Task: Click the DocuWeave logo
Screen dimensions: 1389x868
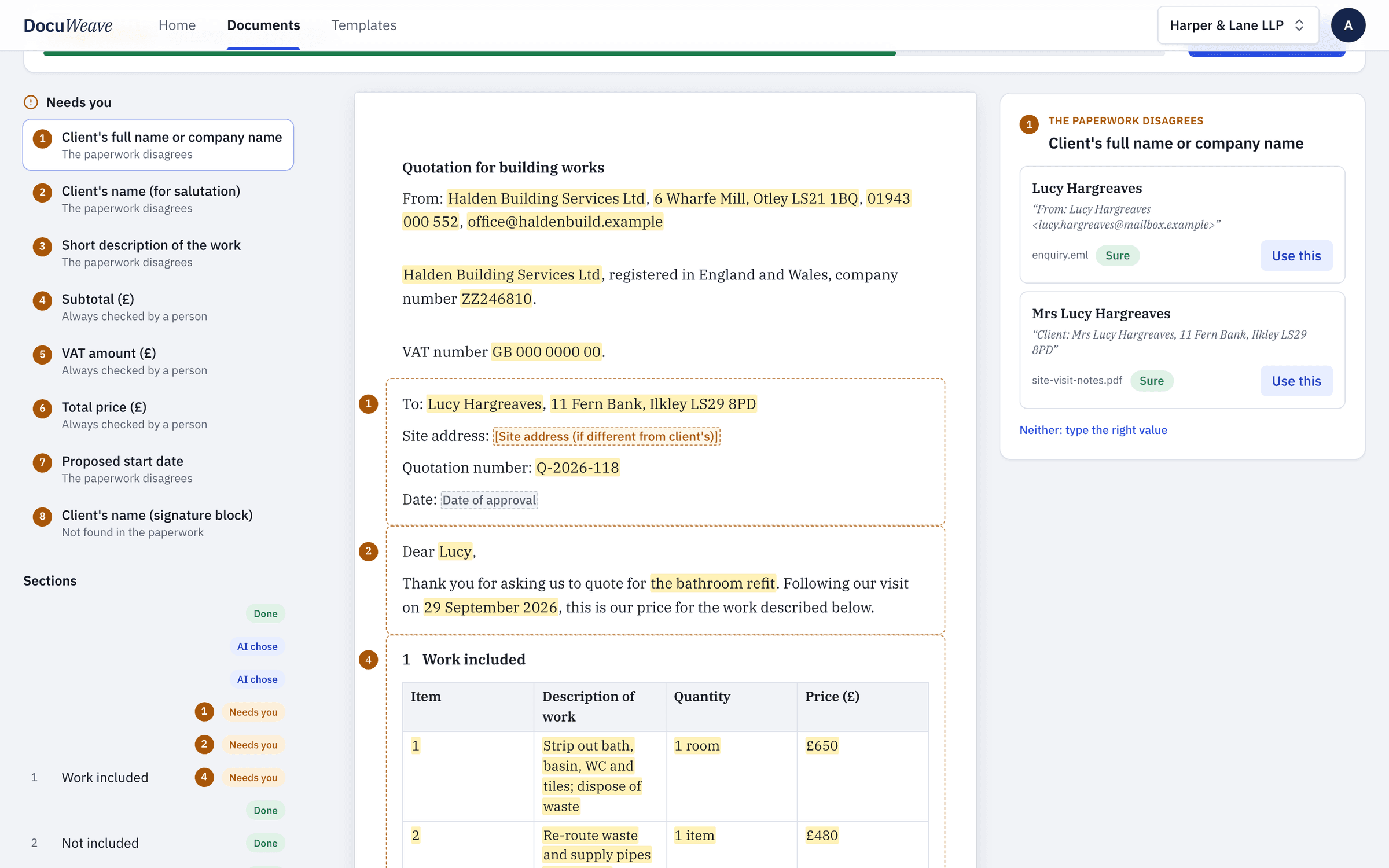Action: click(x=68, y=25)
